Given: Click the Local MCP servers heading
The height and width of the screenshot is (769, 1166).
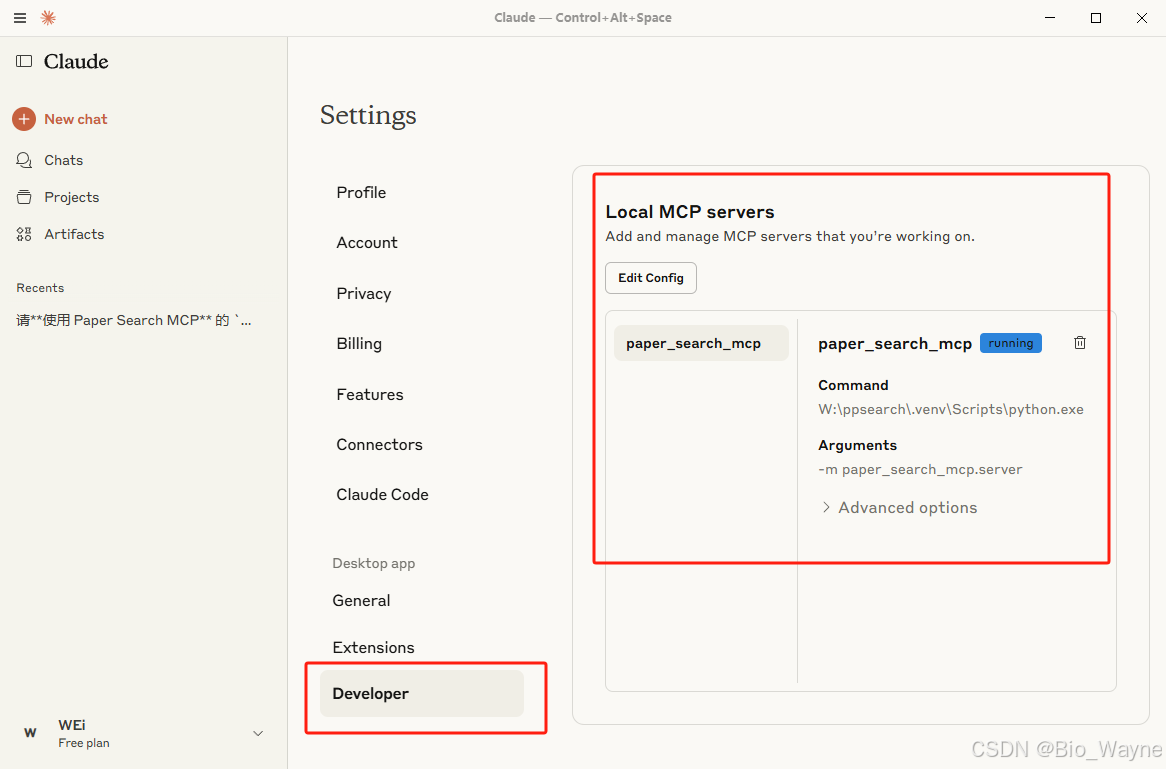Looking at the screenshot, I should (x=690, y=212).
